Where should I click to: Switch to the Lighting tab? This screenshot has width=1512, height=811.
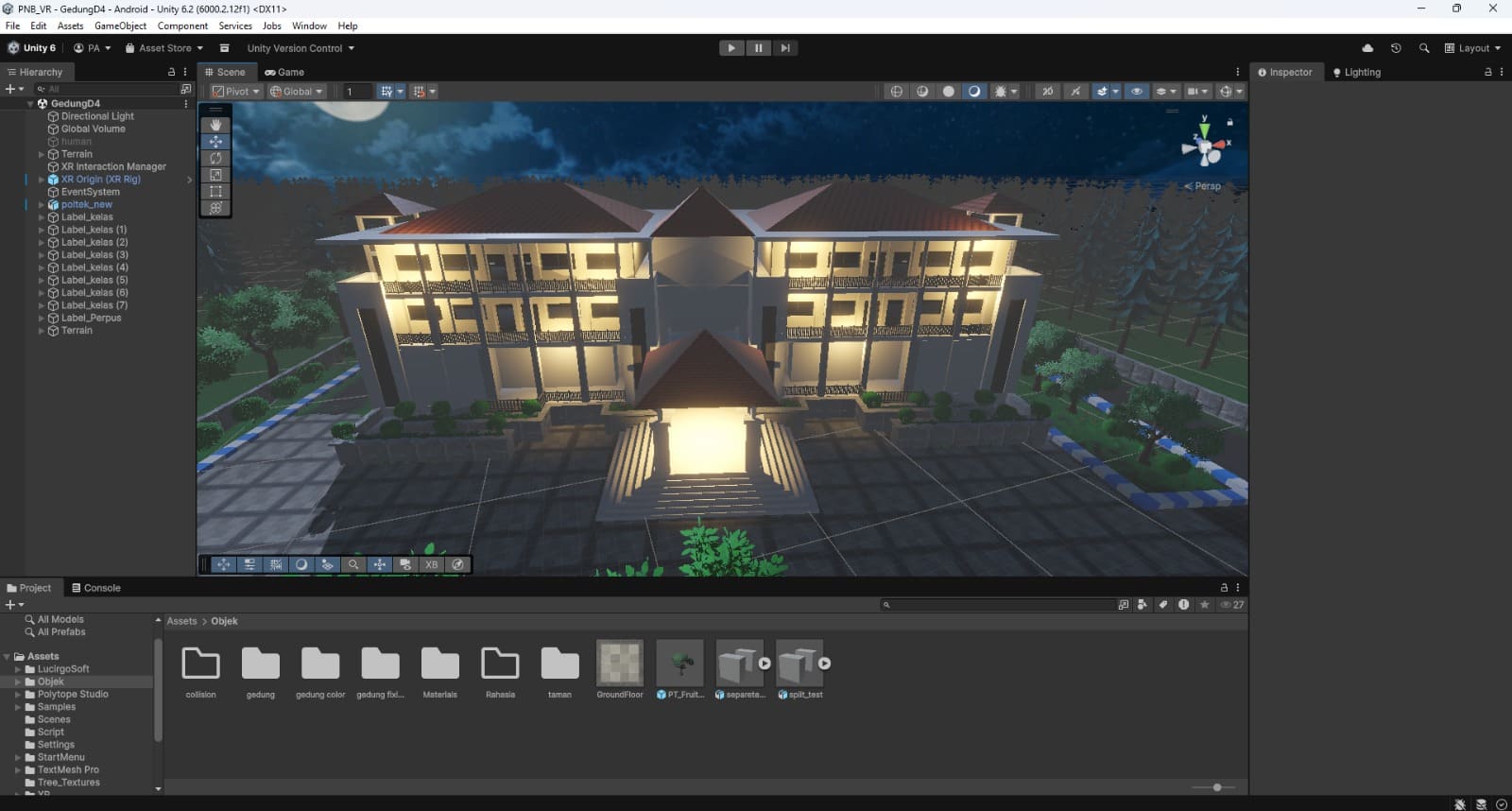point(1357,72)
